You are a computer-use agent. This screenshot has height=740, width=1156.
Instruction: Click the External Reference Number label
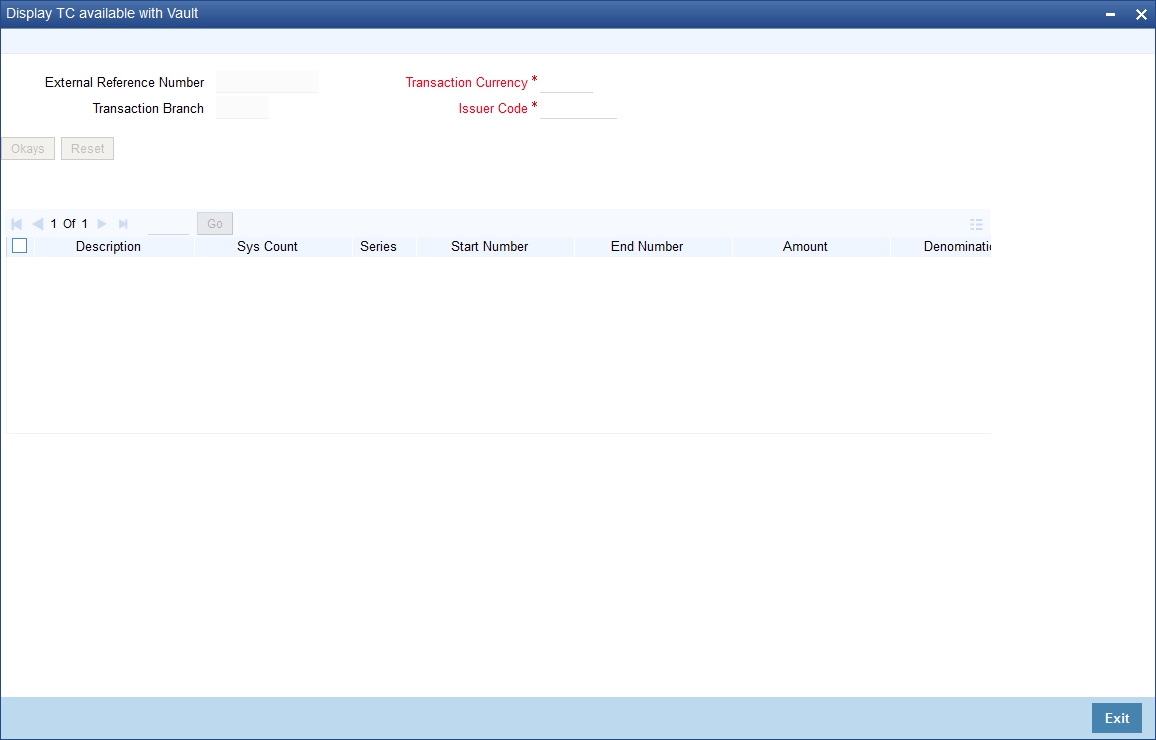125,83
